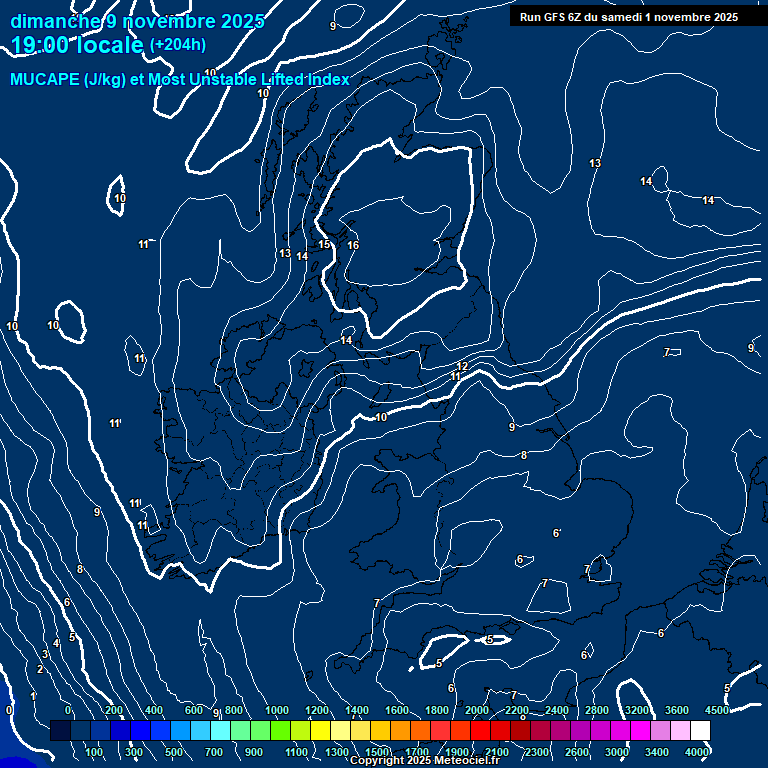Viewport: 768px width, 768px height.
Task: Click the cyan swatch above 700 label
Action: (220, 731)
